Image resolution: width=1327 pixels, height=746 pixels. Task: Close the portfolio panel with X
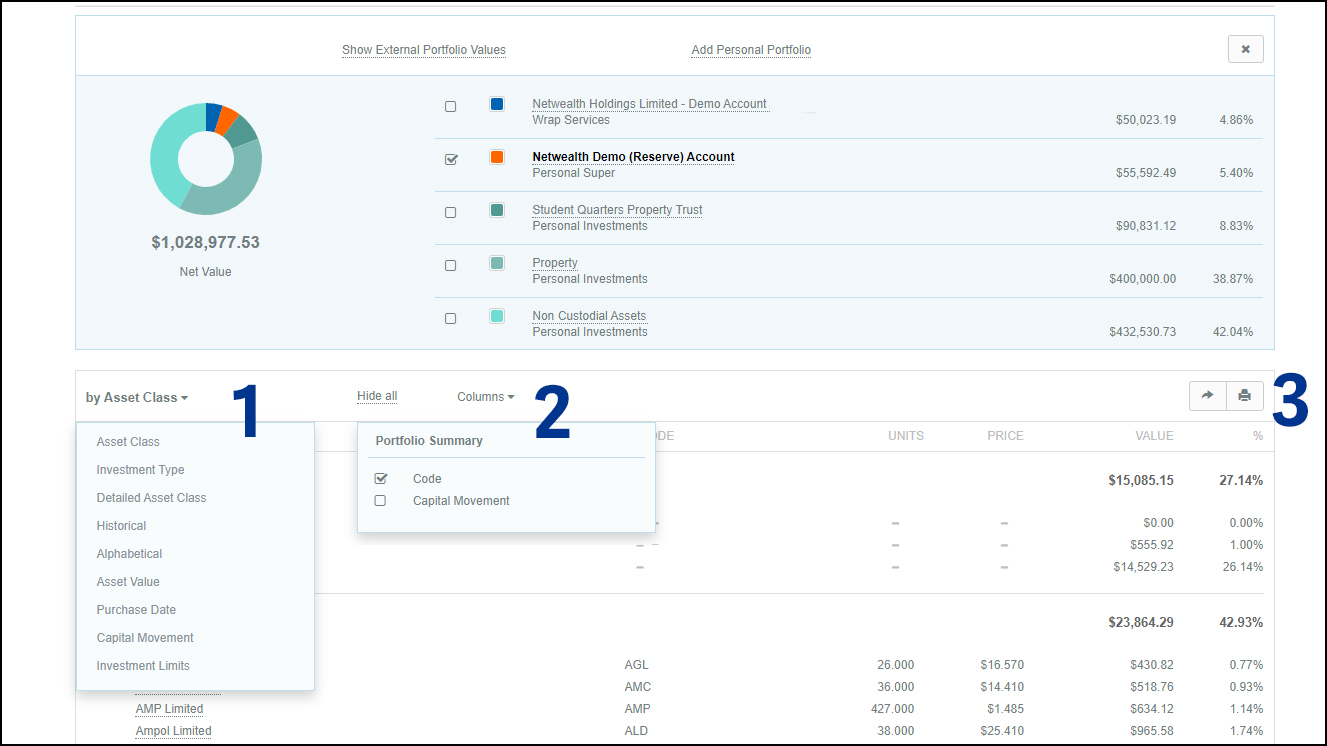pos(1245,49)
